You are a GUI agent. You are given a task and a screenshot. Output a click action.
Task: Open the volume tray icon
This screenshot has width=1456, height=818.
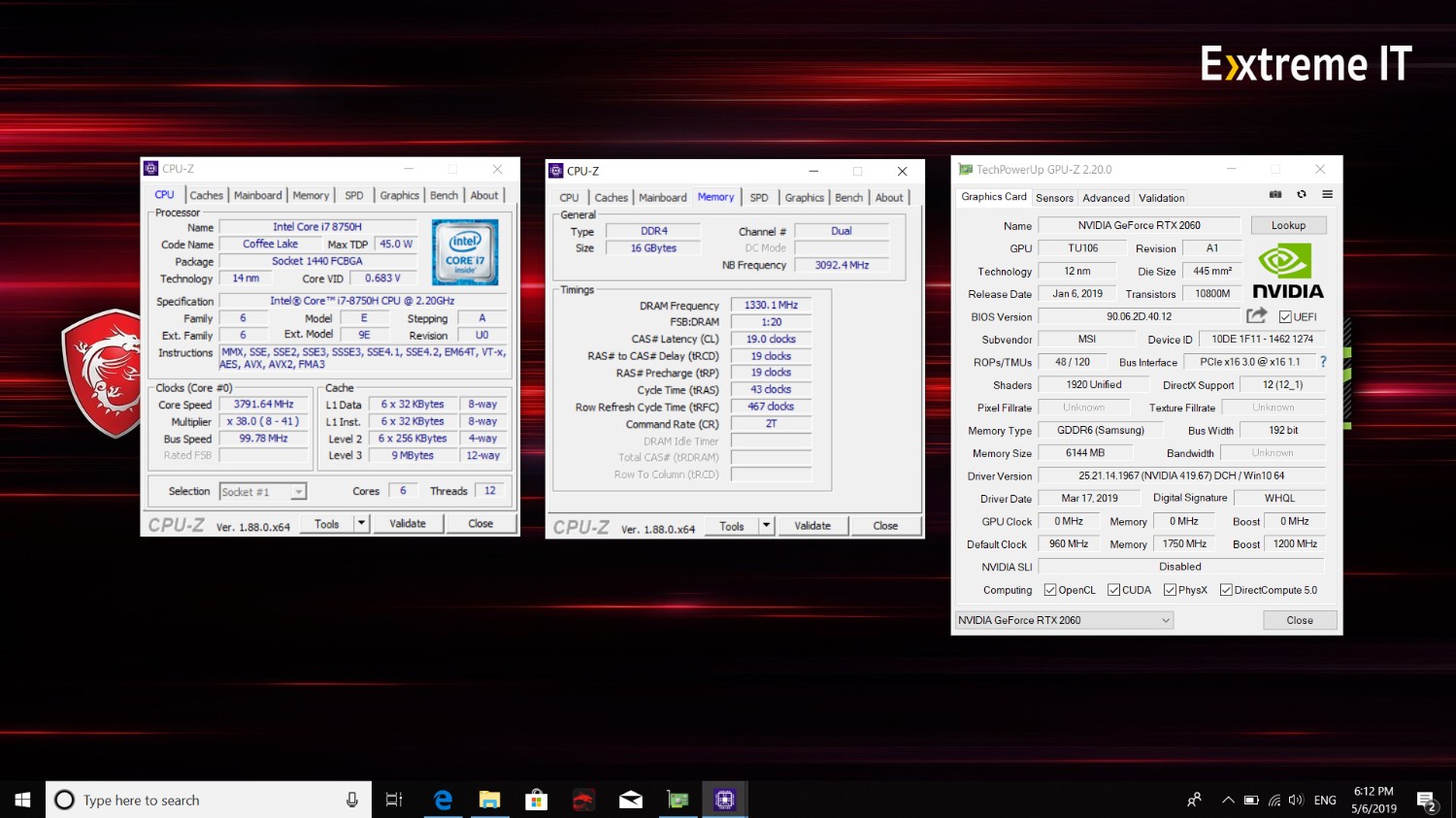click(x=1296, y=801)
